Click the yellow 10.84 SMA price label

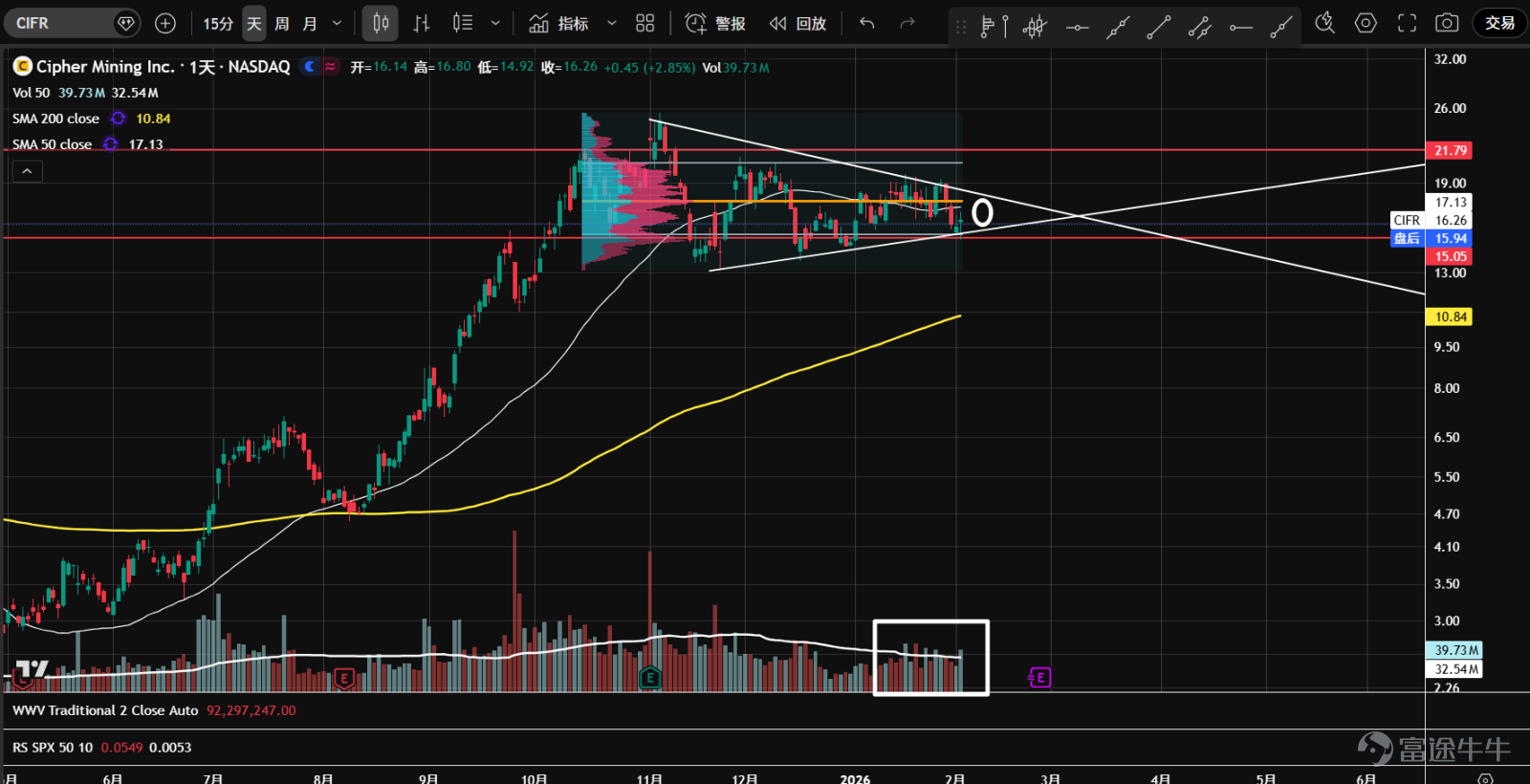click(1450, 316)
